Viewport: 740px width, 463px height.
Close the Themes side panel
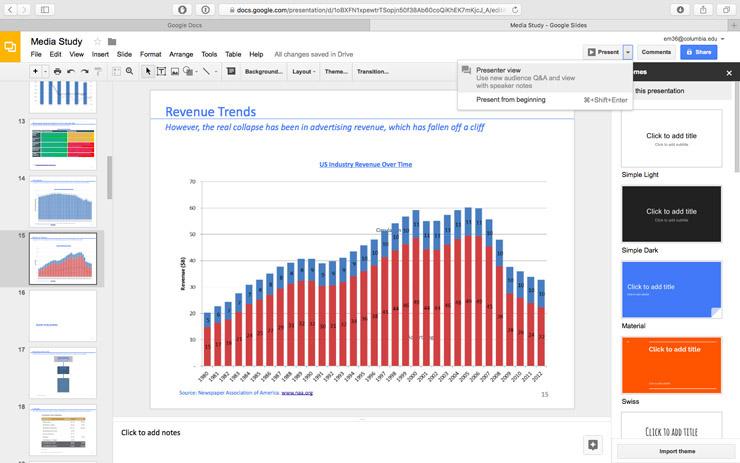[x=729, y=73]
